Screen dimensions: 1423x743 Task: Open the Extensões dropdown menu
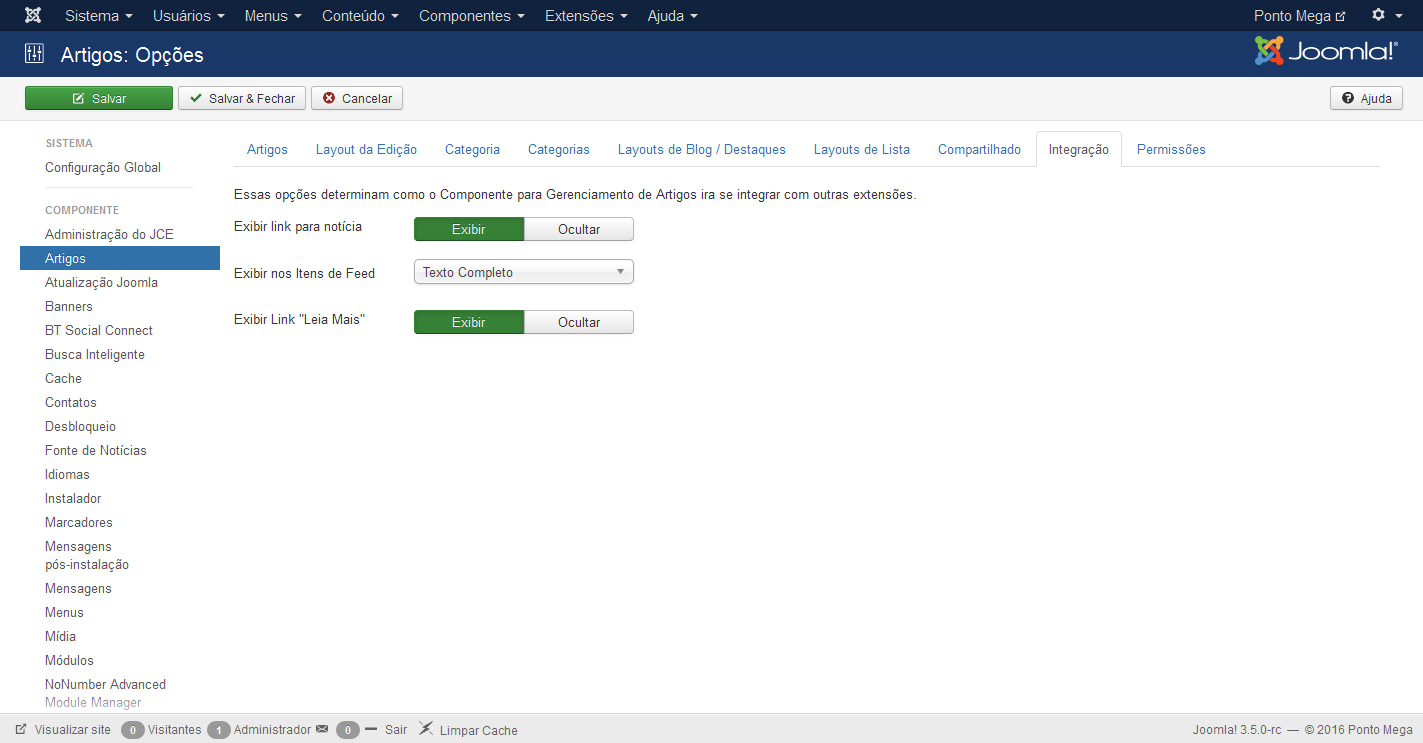point(585,15)
